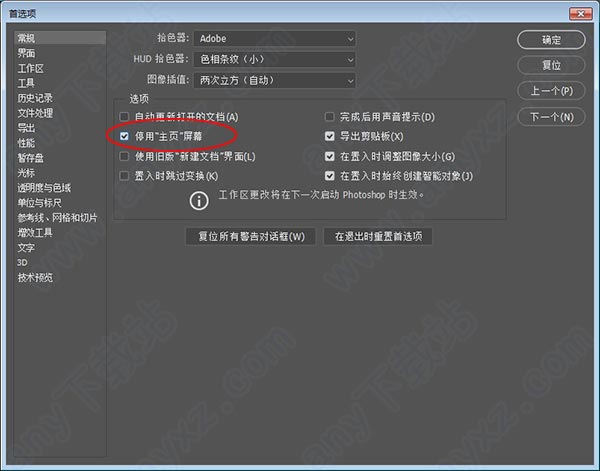Select 界面 in preferences sidebar
This screenshot has height=471, width=600.
[26, 53]
